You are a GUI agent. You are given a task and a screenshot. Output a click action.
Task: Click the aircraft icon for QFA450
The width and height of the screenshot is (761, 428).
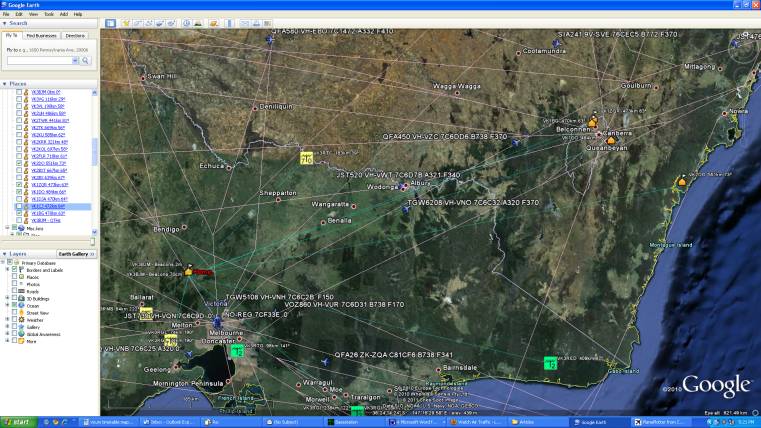515,143
